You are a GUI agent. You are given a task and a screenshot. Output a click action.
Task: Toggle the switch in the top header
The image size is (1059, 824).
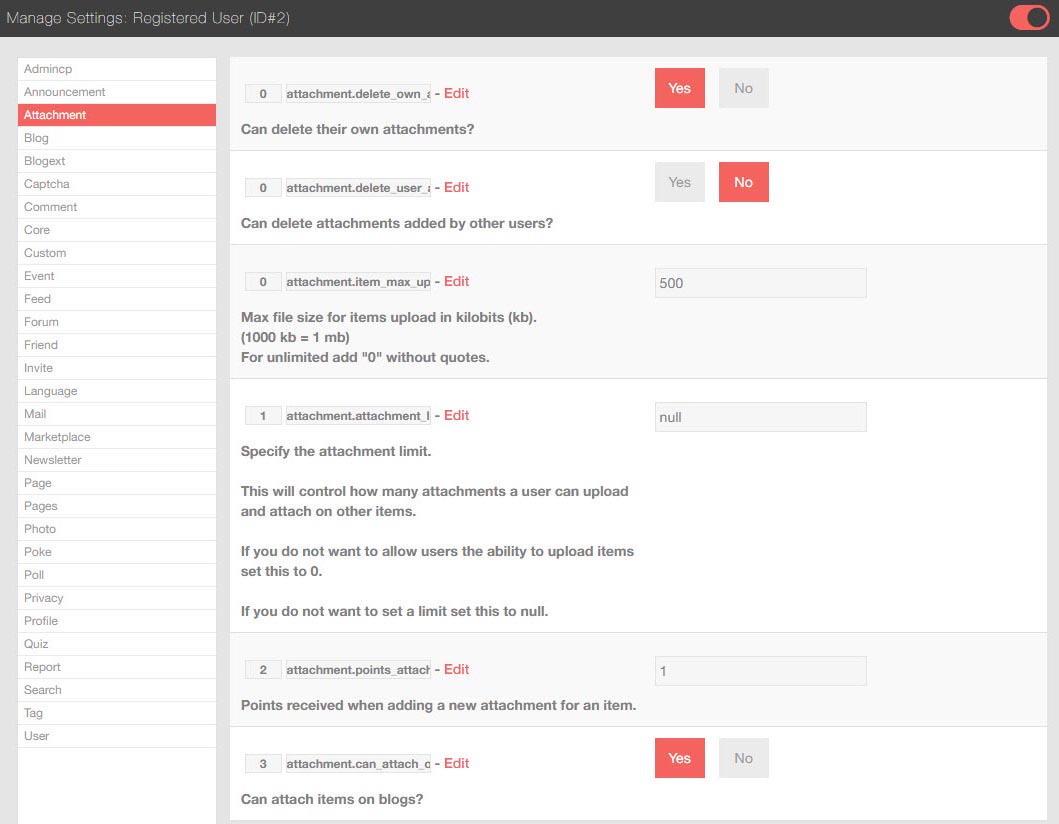point(1028,17)
